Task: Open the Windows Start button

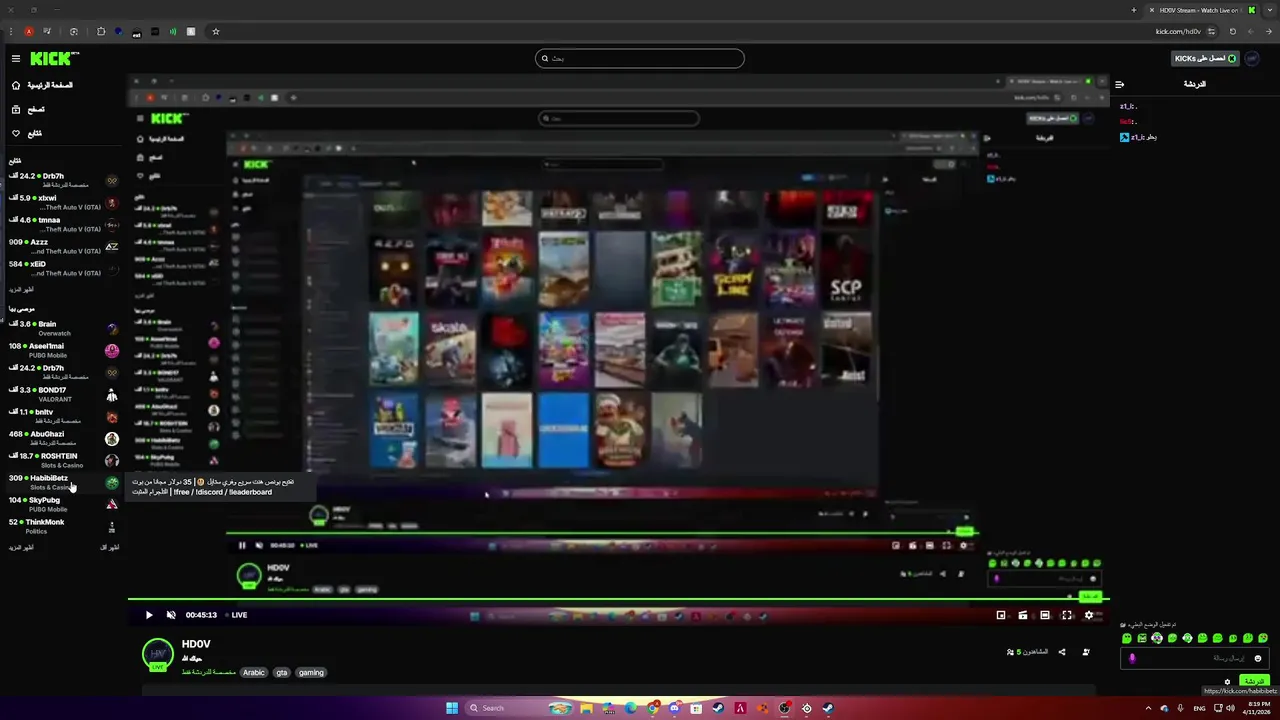Action: 452,708
